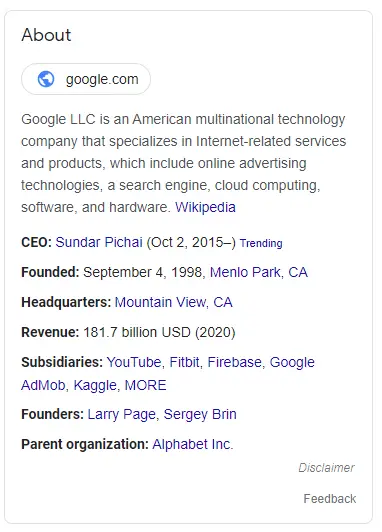Open the Menlo Park, CA link
Image resolution: width=382 pixels, height=532 pixels.
point(259,272)
